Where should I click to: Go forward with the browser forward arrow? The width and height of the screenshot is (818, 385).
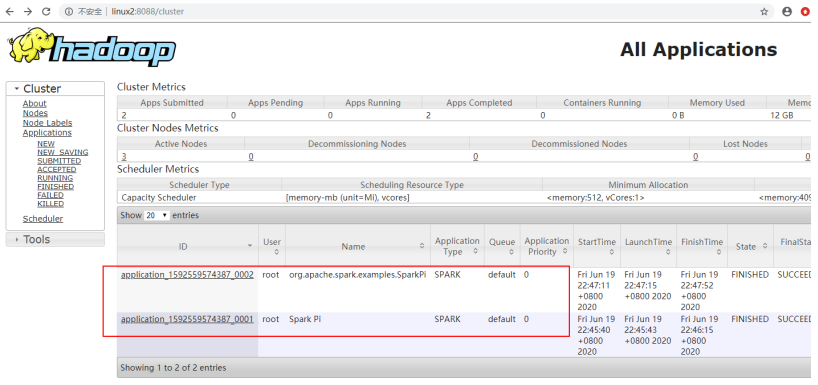click(x=28, y=11)
